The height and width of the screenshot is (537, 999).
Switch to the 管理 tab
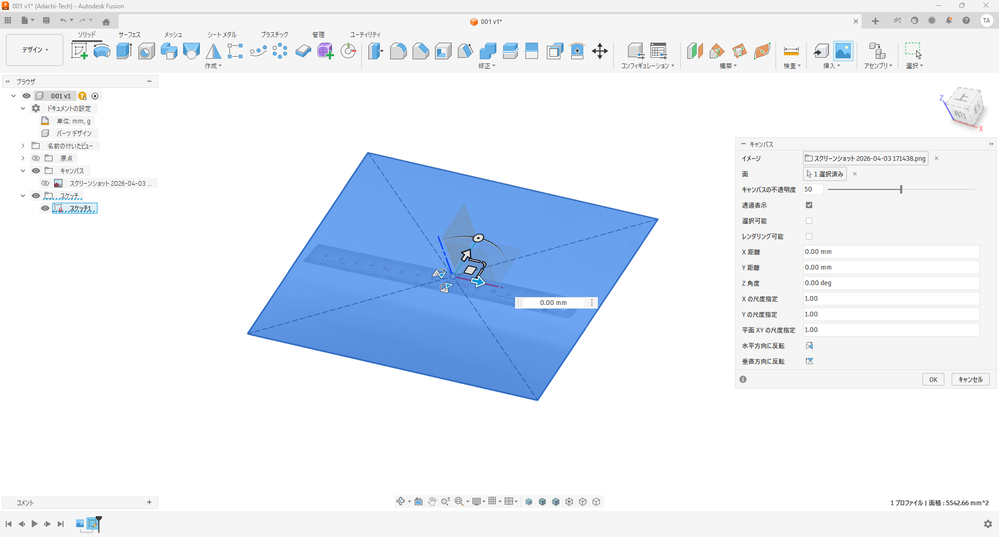[318, 34]
